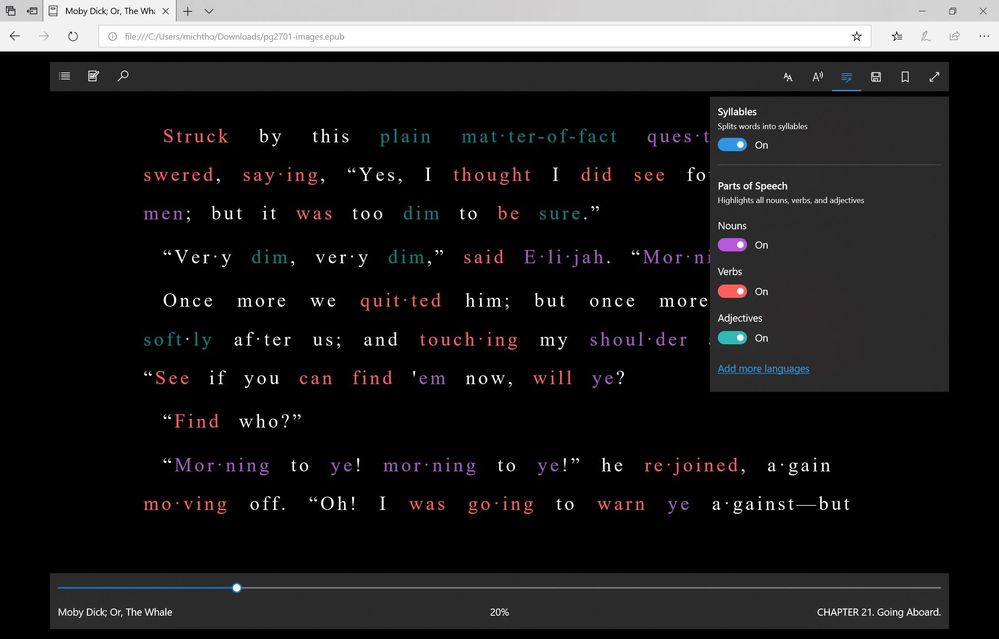Show tabs you've set aside icon
999x639 pixels.
click(x=11, y=11)
